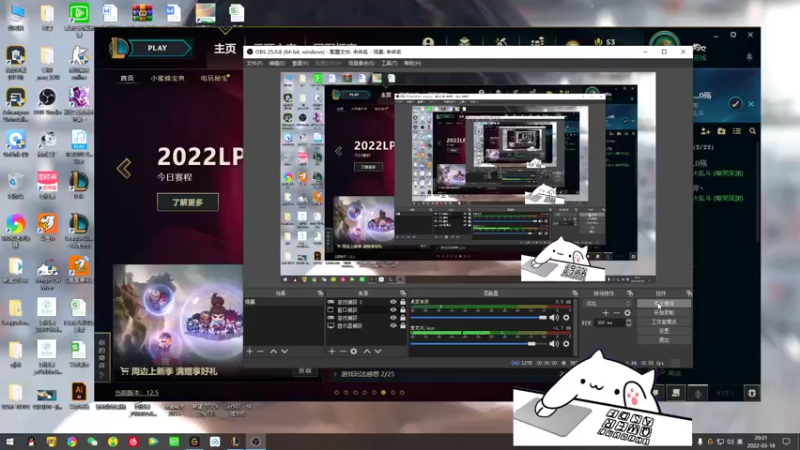
Task: Open the 桌面音频 gear settings in the mixer
Action: 566,317
